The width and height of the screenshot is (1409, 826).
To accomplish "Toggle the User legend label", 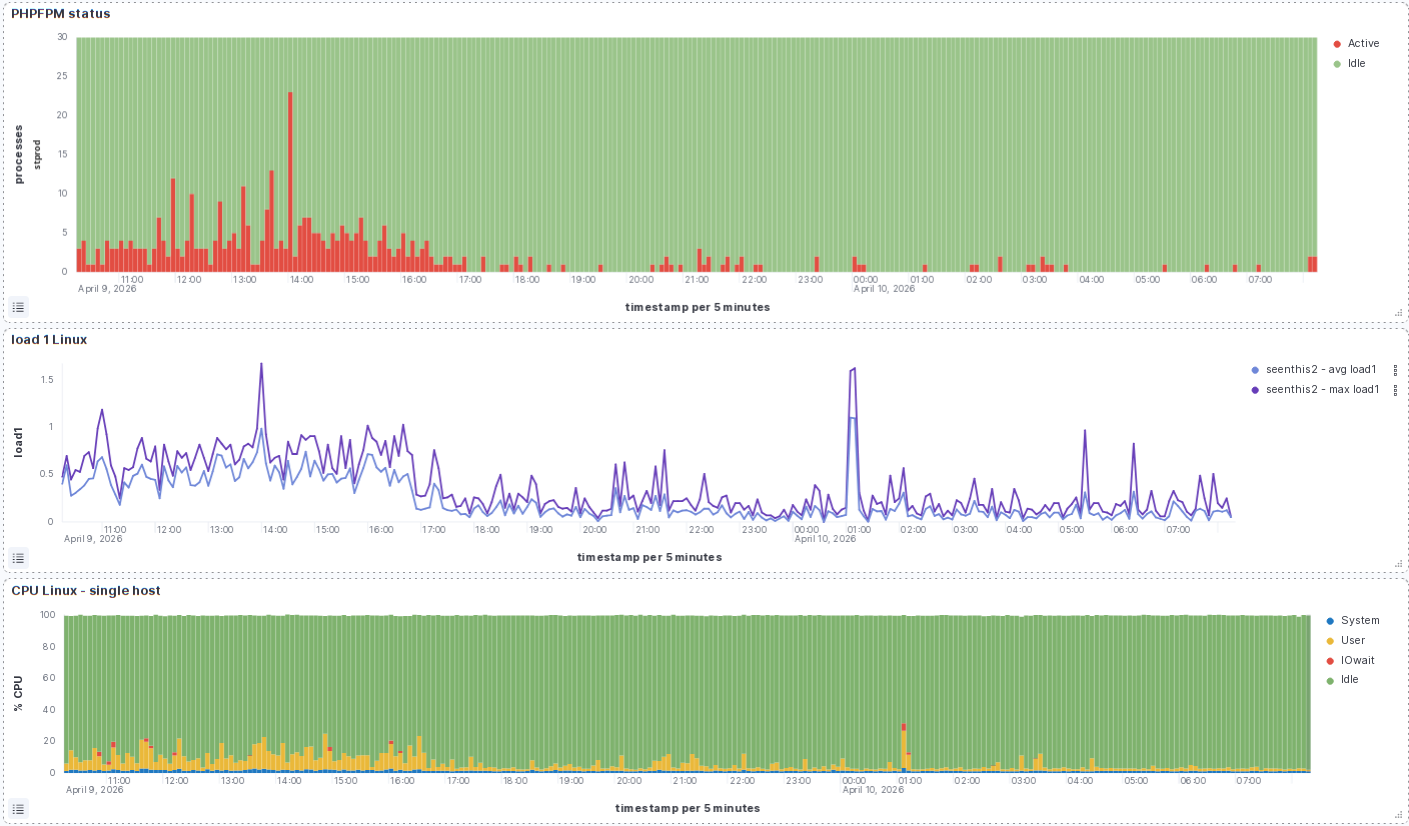I will [1353, 641].
